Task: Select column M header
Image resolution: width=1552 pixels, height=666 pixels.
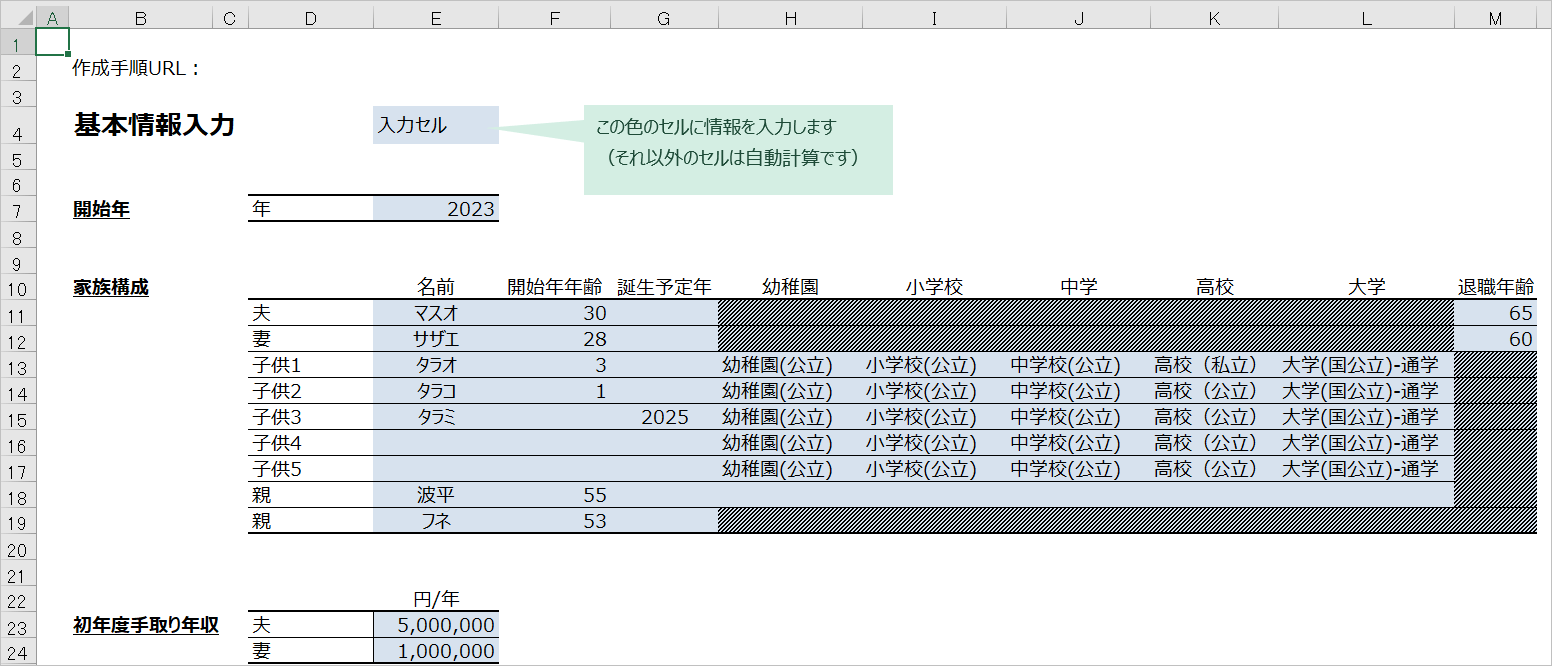Action: click(x=1494, y=18)
